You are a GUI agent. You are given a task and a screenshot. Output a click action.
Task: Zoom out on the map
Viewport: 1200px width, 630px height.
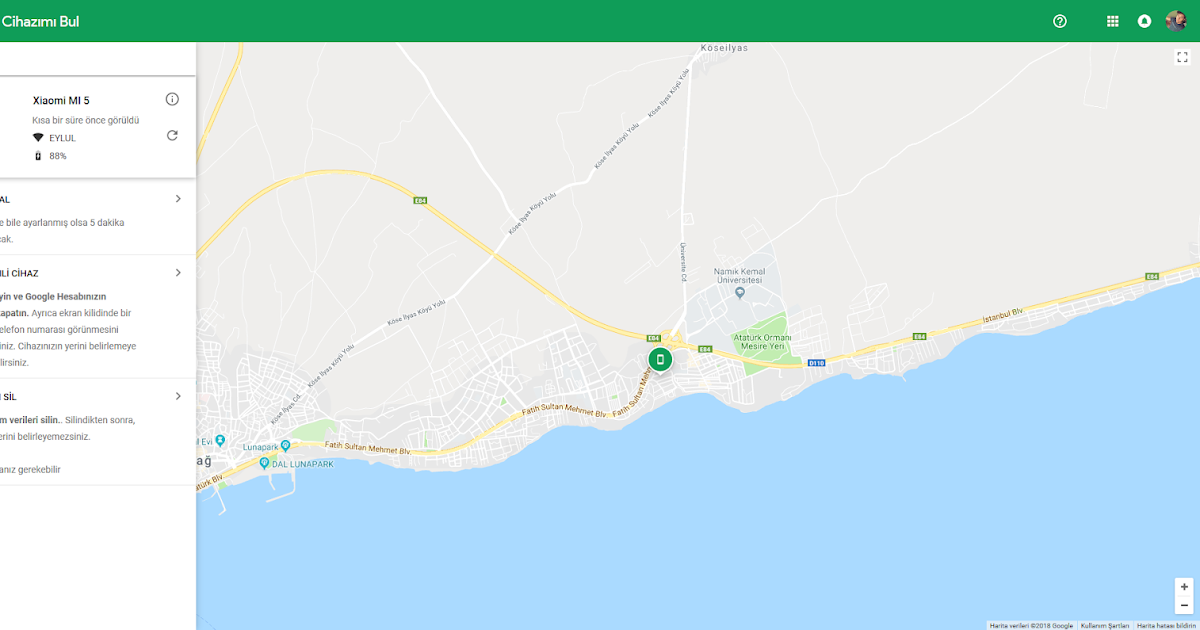[1184, 605]
